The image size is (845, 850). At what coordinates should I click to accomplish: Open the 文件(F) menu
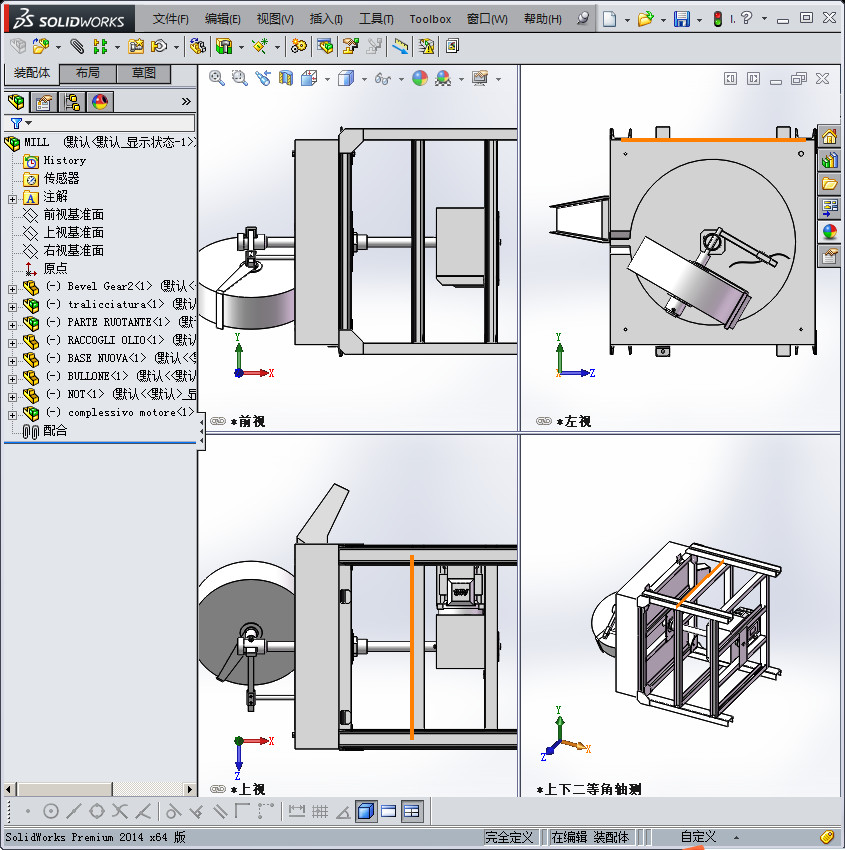point(170,19)
